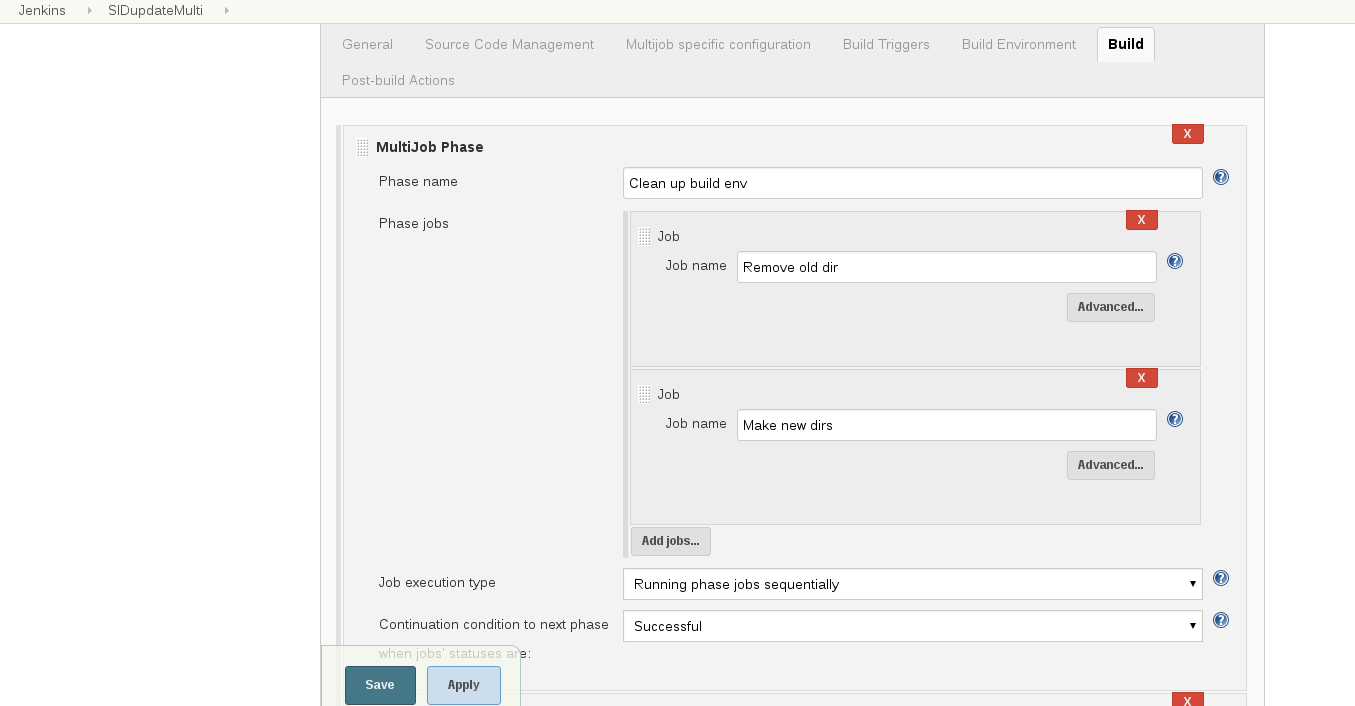Click the drag handle of the Remove old dir job
The width and height of the screenshot is (1355, 706).
point(646,236)
